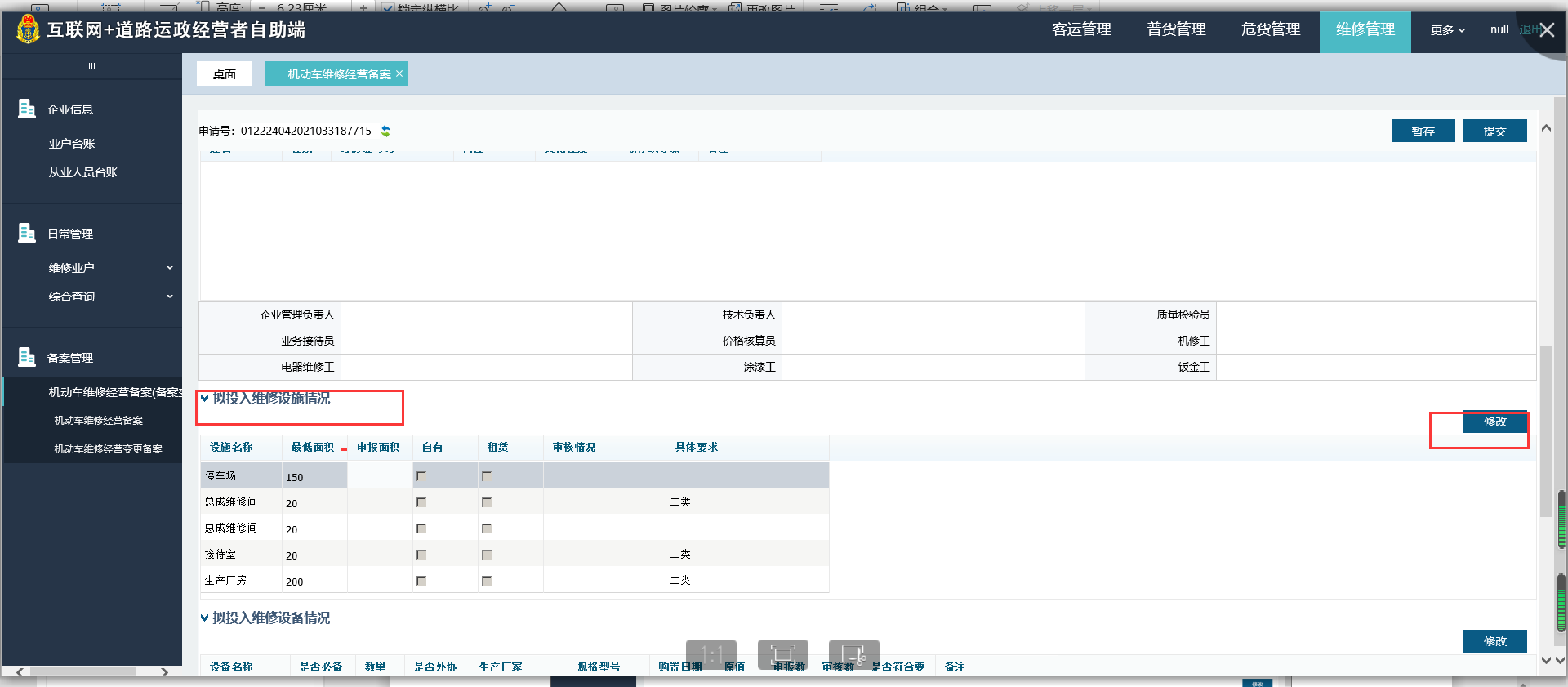Viewport: 1568px width, 687px height.
Task: Click the 备案管理 building icon in the sidebar
Action: point(27,357)
